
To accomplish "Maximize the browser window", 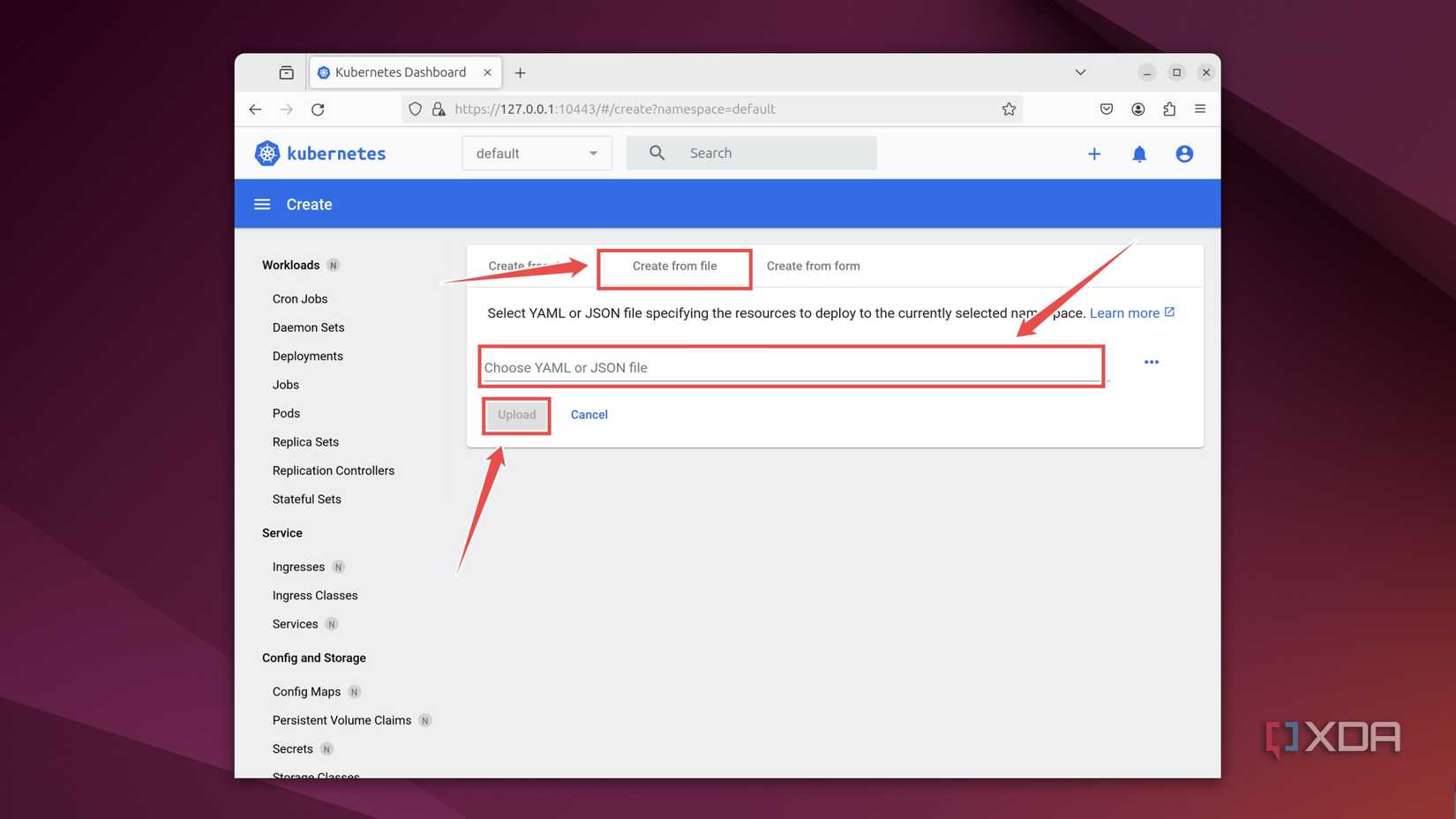I will [x=1176, y=72].
